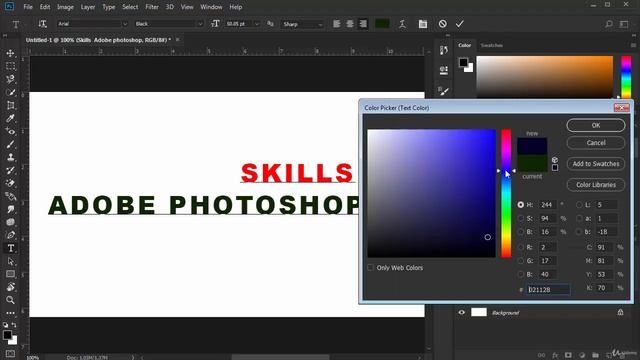Select the Quick Selection tool
Screen dimensions: 640x360
11,92
